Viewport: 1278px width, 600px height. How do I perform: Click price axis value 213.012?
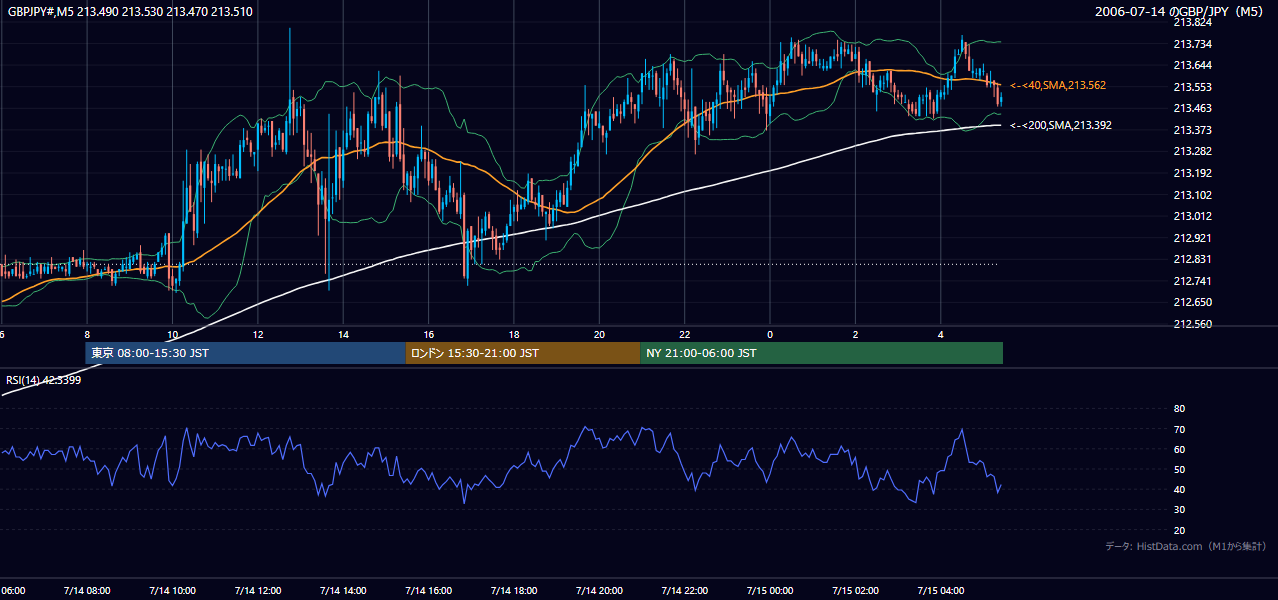point(1192,216)
